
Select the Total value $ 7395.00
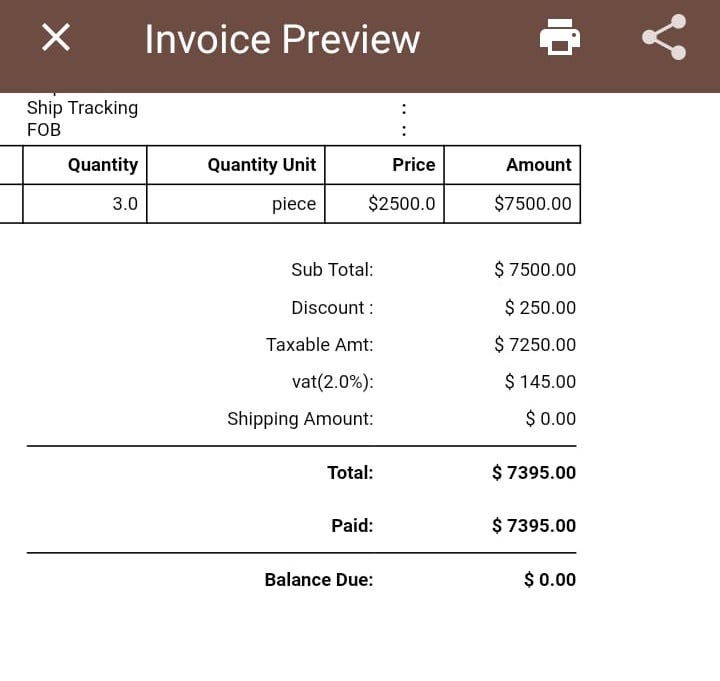(x=534, y=473)
